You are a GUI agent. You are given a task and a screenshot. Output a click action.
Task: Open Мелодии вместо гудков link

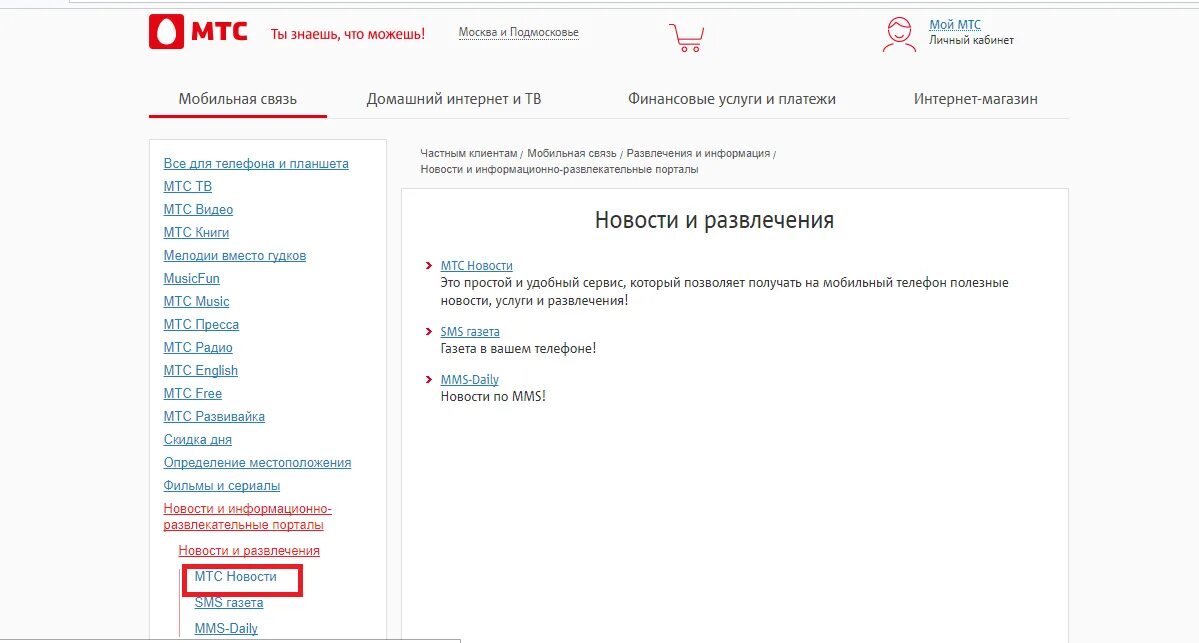click(x=235, y=255)
